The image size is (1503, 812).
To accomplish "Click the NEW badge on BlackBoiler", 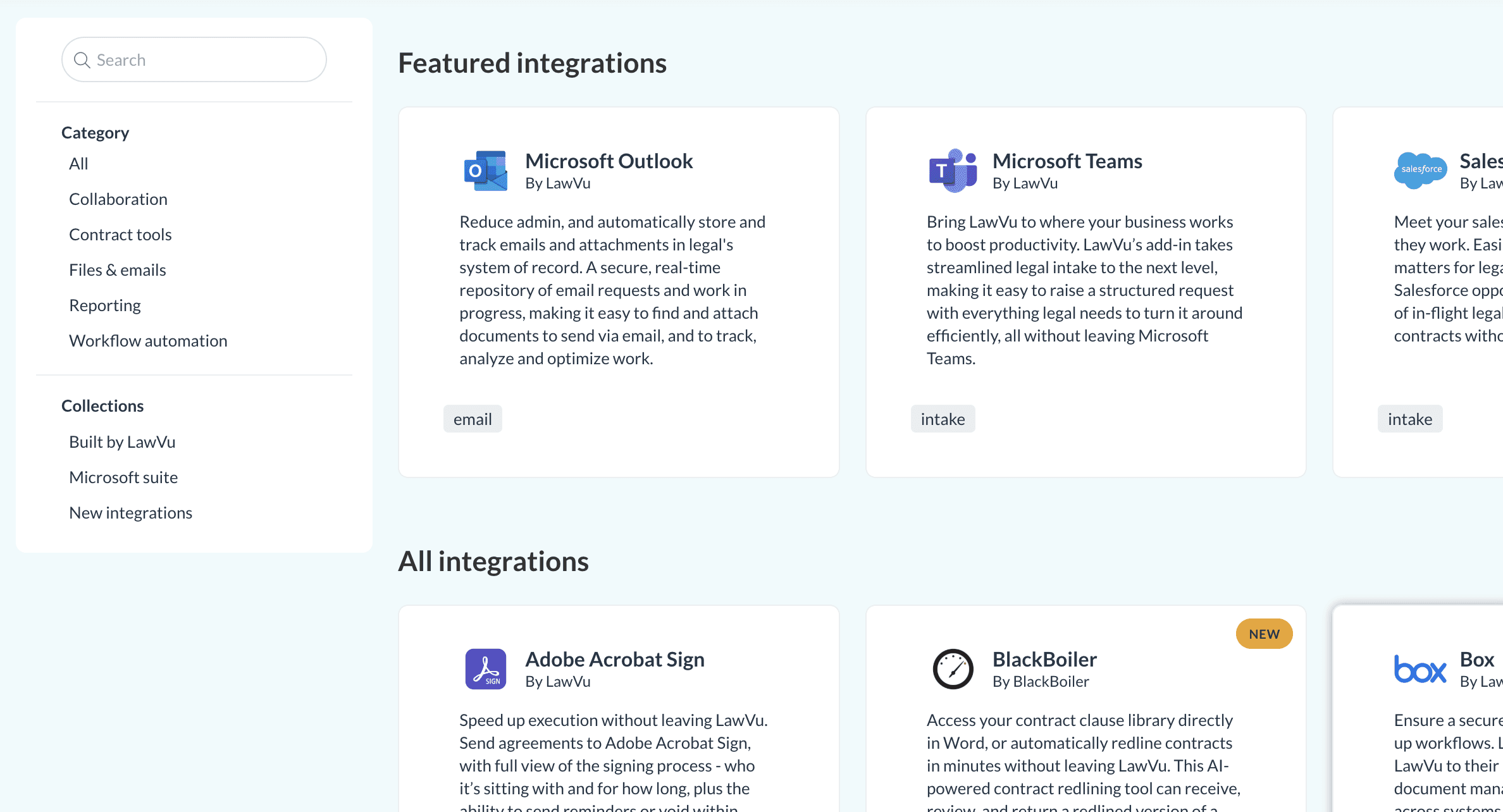I will pyautogui.click(x=1264, y=634).
